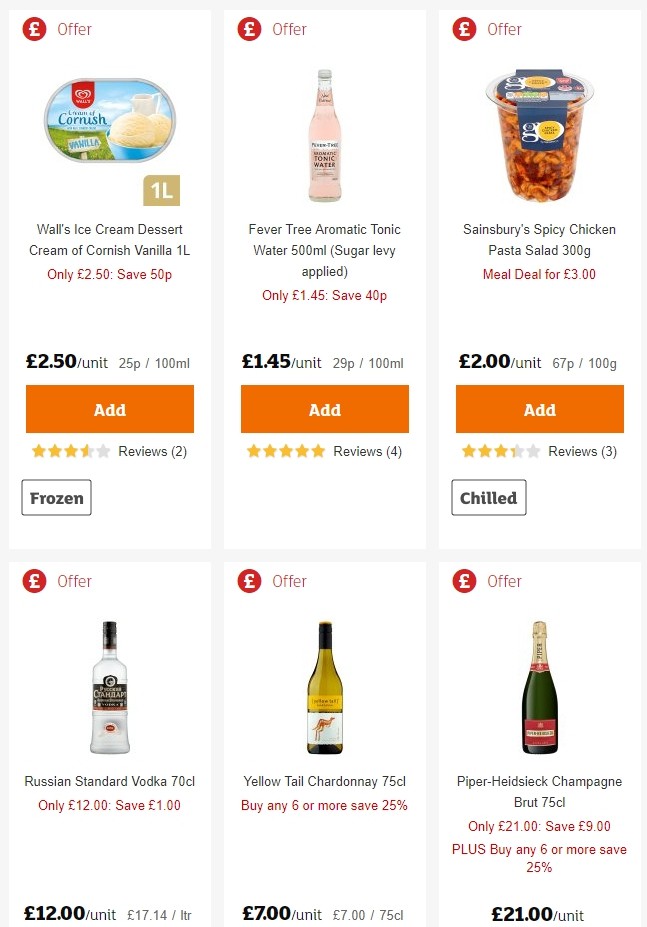
Task: Click the Frozen label on Wall's Ice Cream
Action: click(x=56, y=497)
